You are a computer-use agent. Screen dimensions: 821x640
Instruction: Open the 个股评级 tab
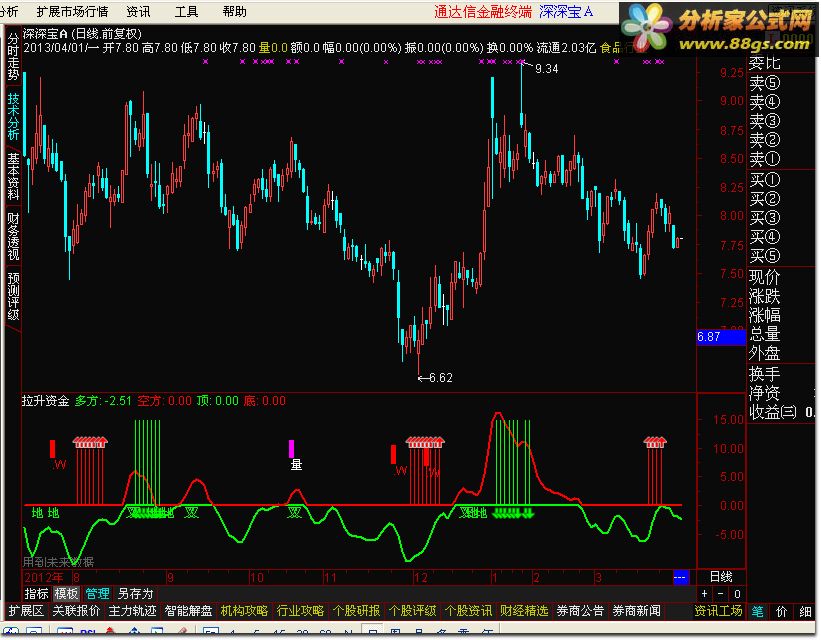[412, 611]
